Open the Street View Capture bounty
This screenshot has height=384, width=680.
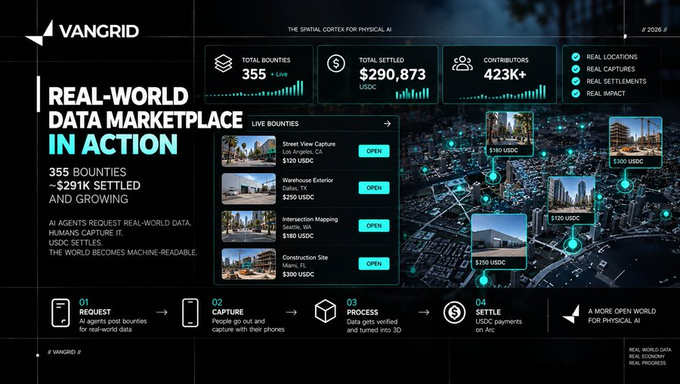tap(374, 151)
